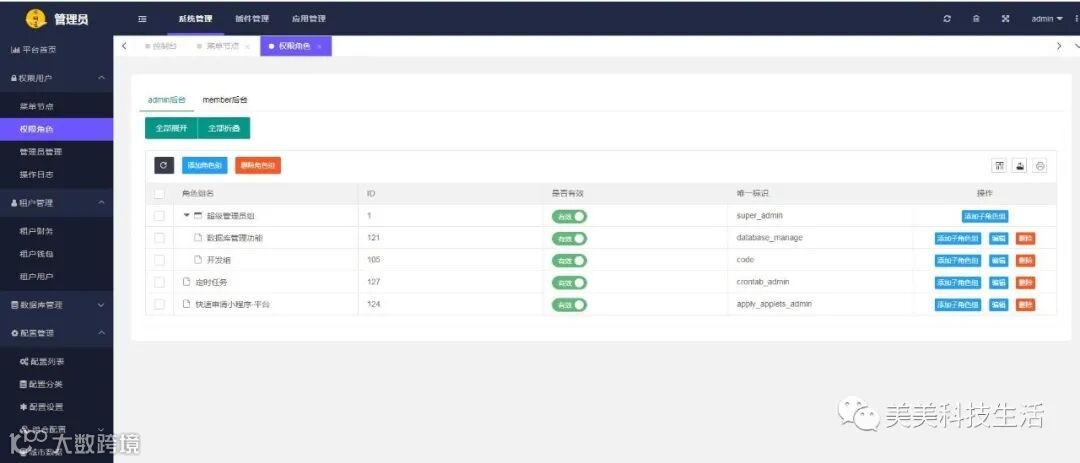Image resolution: width=1080 pixels, height=463 pixels.
Task: Click the refresh icon in the top header
Action: pos(947,19)
